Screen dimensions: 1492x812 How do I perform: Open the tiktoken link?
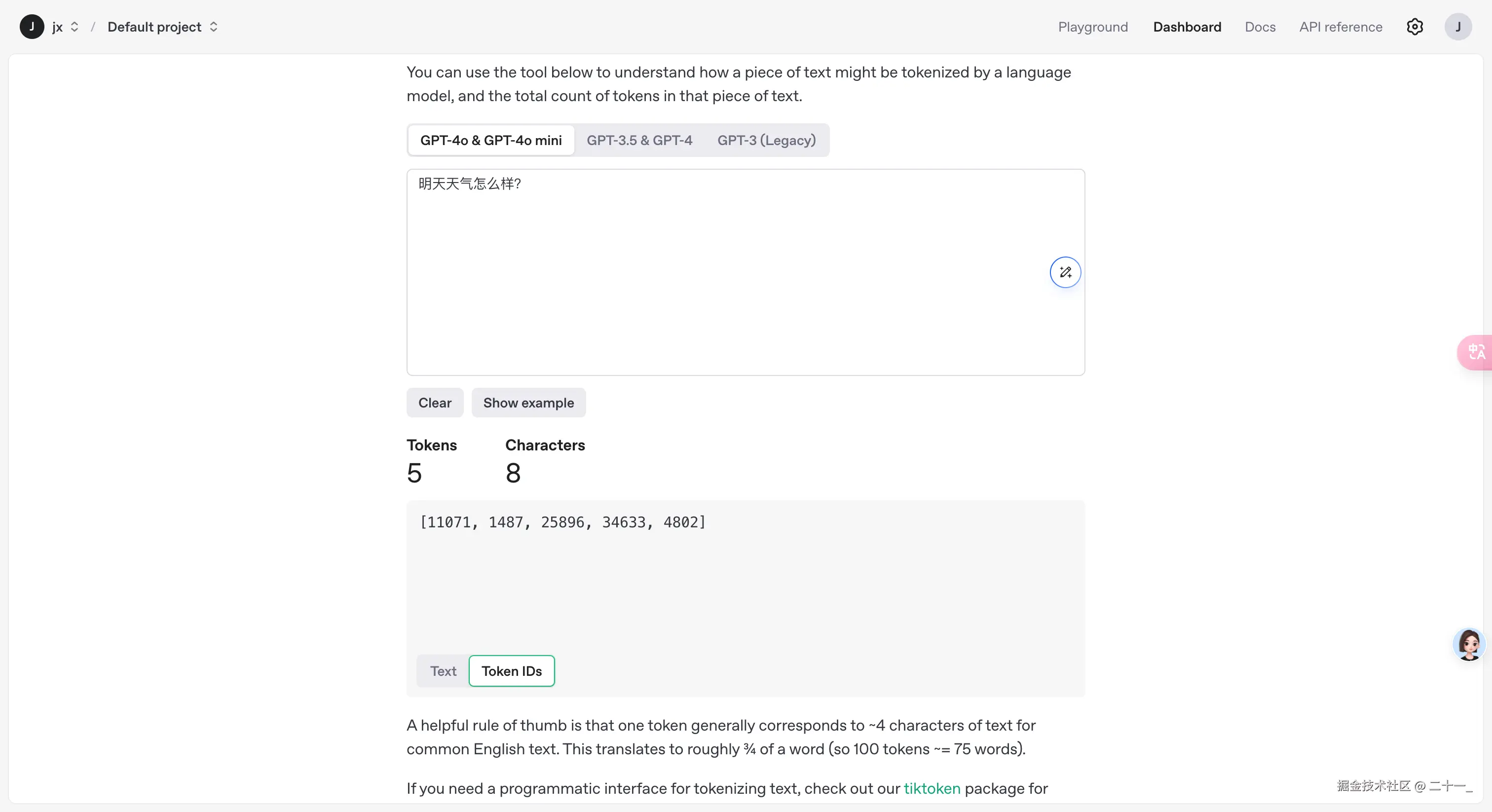(x=932, y=788)
